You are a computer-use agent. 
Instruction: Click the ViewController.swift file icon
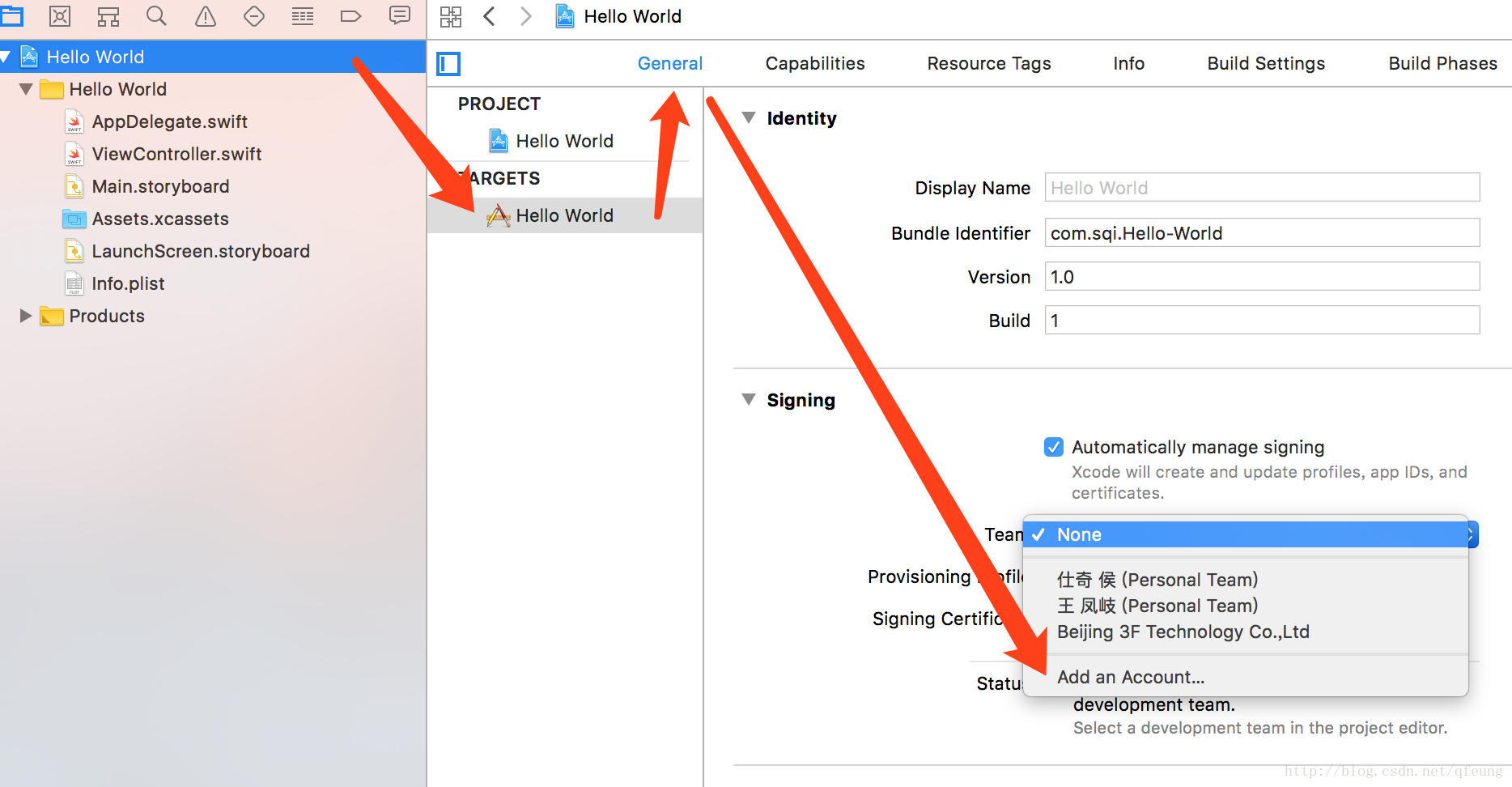coord(74,154)
